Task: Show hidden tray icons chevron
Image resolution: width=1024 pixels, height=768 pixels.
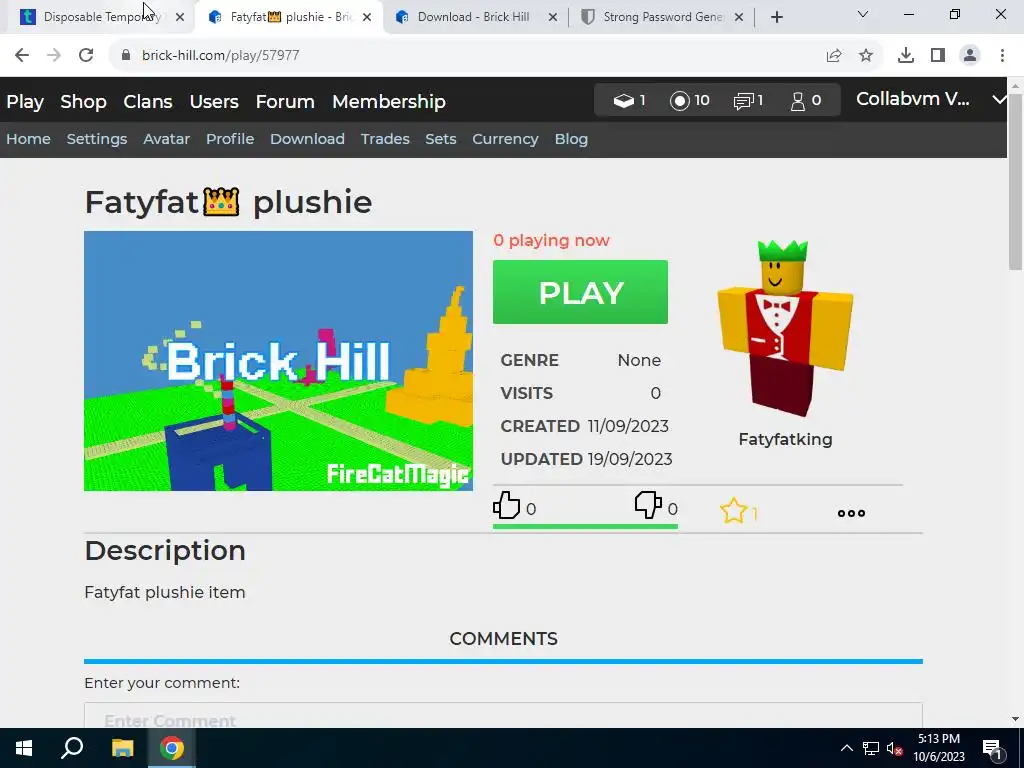Action: pyautogui.click(x=846, y=748)
